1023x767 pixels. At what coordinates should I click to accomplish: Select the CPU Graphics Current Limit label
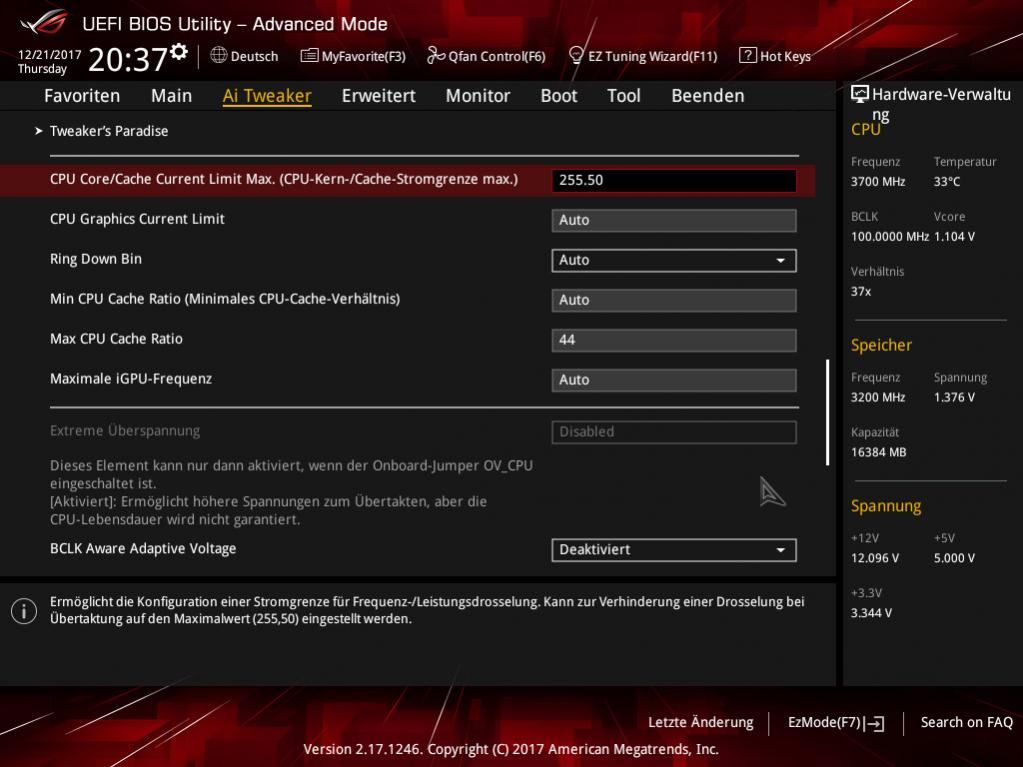137,219
